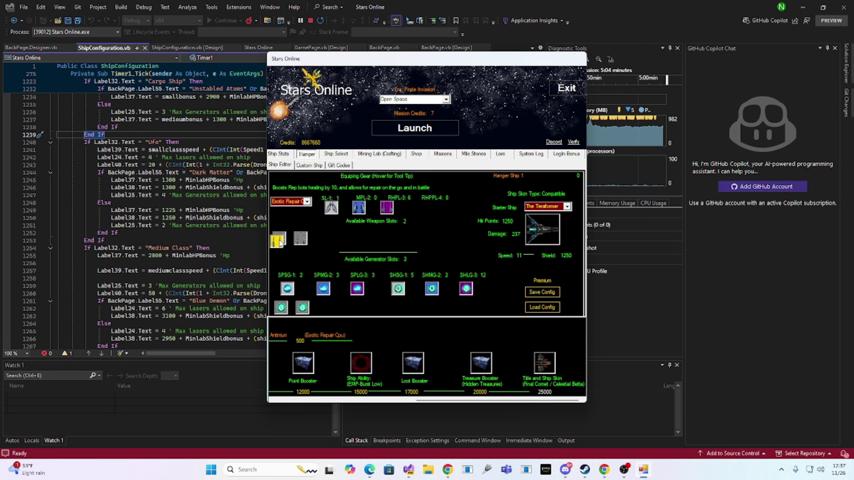Click Save All in Visual Studio toolbar
Viewport: 854px width, 480px height.
coord(77,21)
